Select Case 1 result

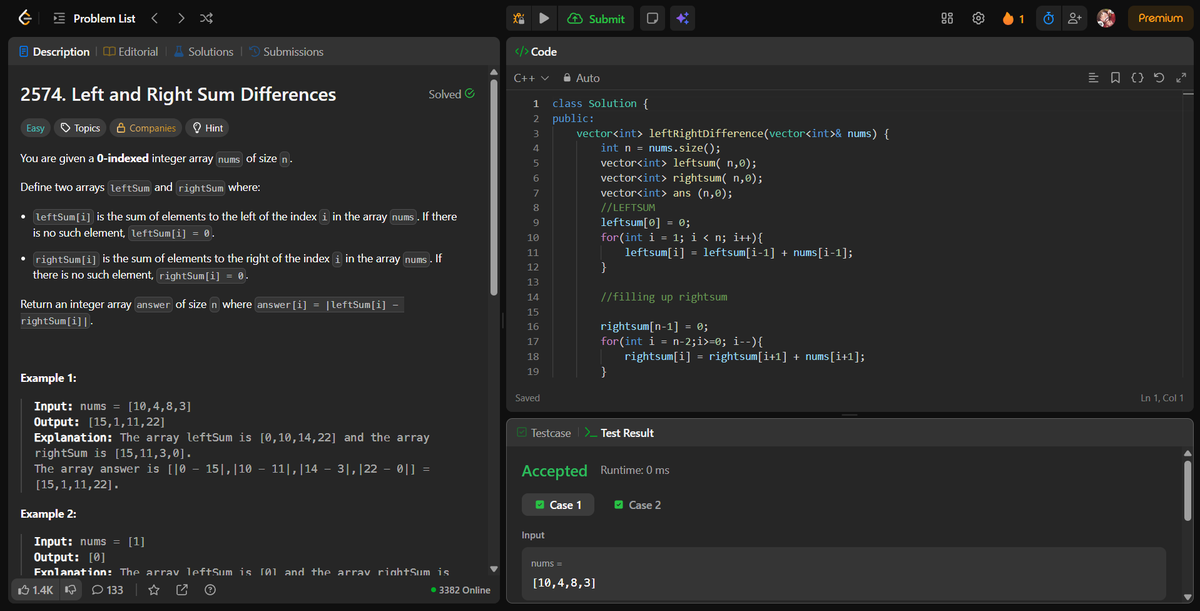[x=559, y=505]
